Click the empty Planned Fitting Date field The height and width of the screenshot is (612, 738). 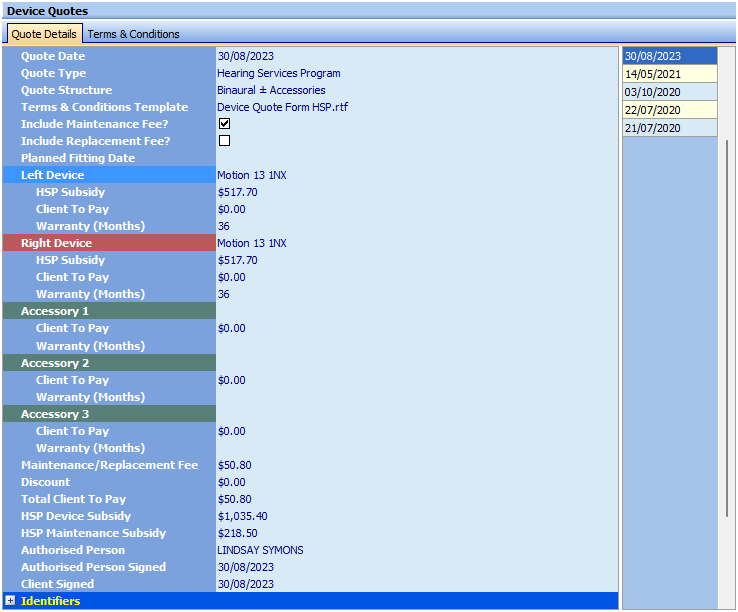tap(417, 158)
